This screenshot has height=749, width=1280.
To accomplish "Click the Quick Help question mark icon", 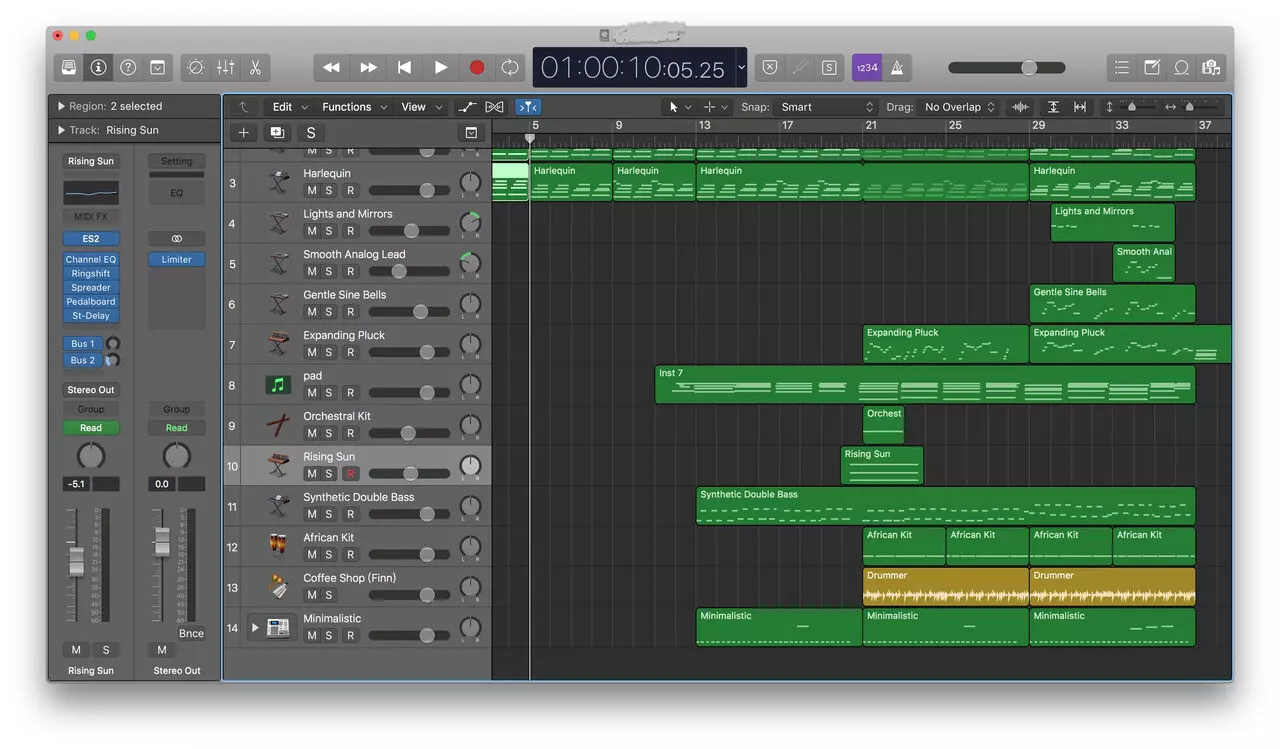I will 128,67.
